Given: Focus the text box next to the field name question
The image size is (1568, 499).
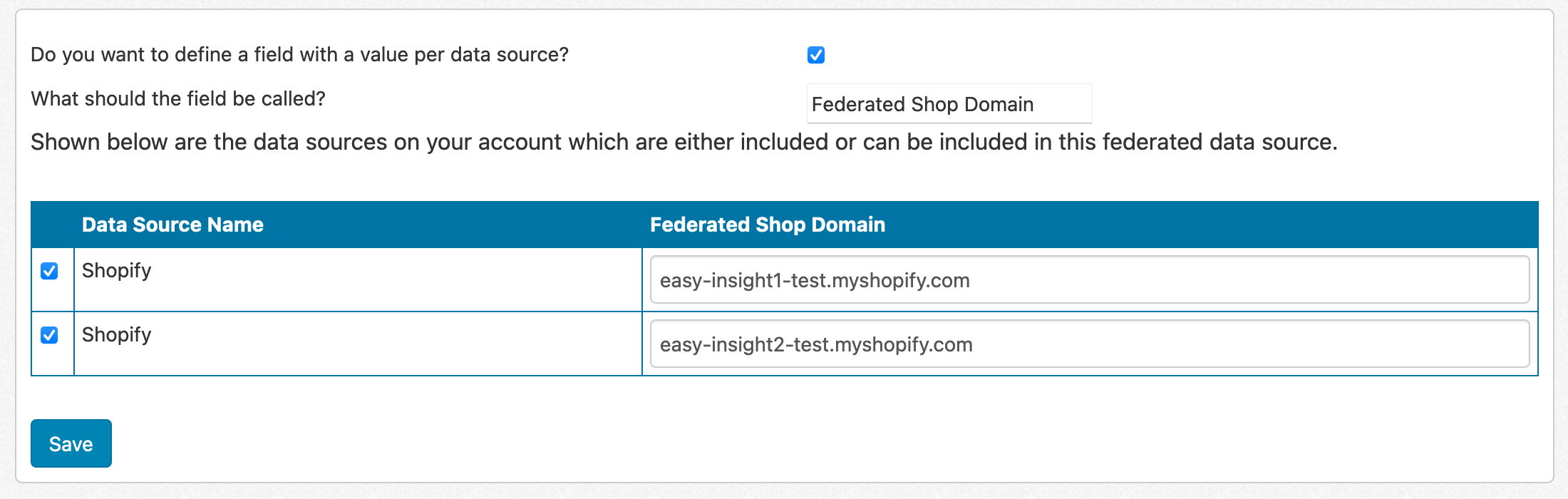Looking at the screenshot, I should (949, 104).
